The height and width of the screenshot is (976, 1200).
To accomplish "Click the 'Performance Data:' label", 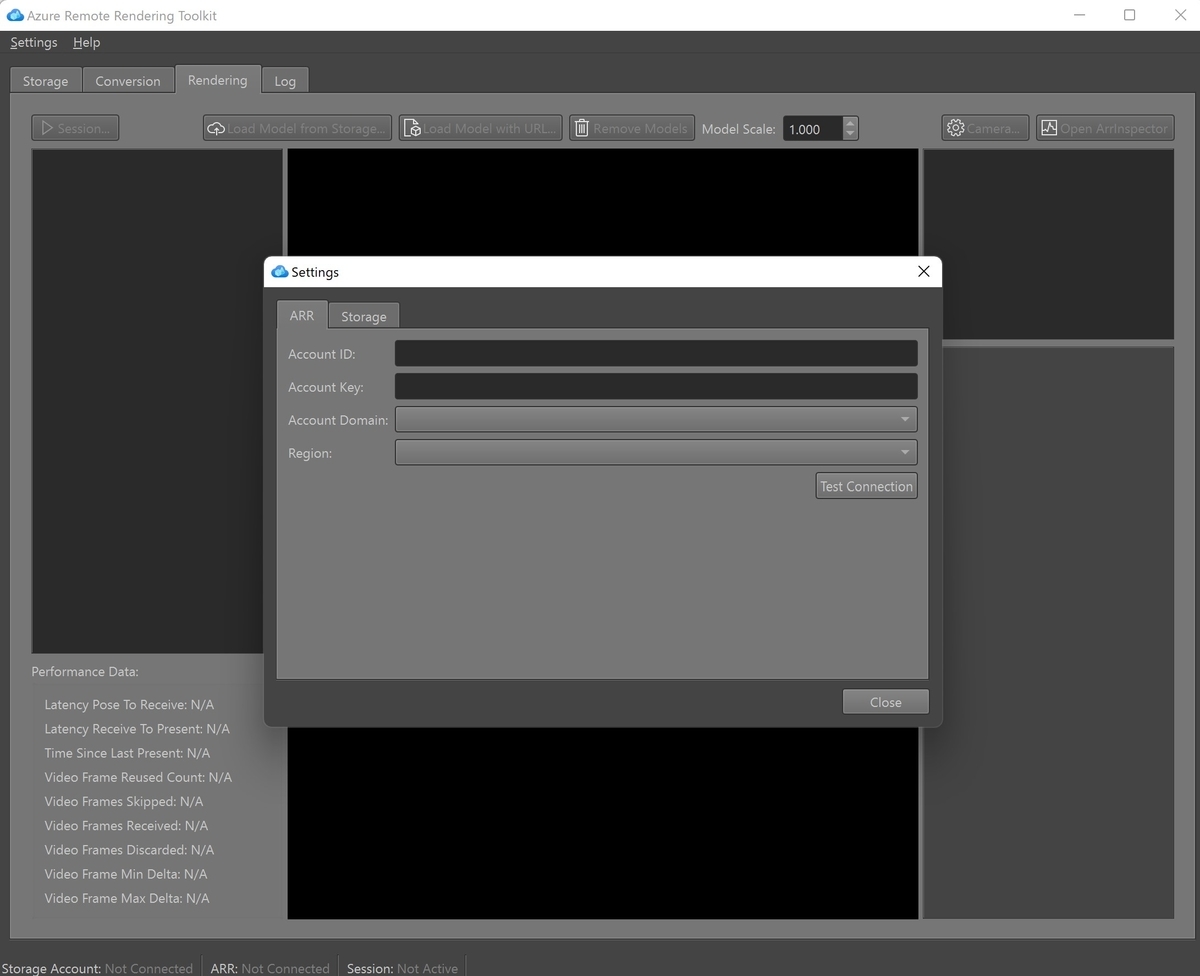I will [85, 672].
